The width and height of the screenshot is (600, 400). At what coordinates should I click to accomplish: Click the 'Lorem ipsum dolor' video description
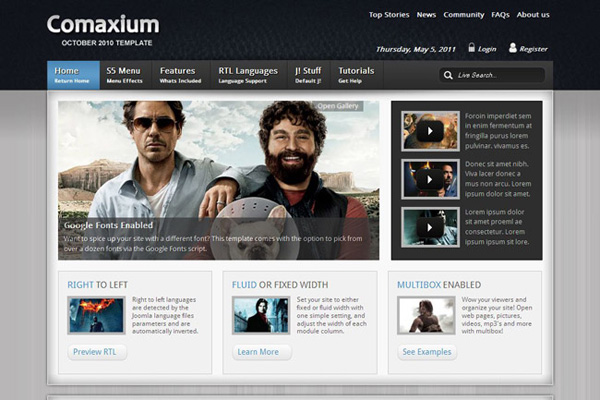[497, 227]
